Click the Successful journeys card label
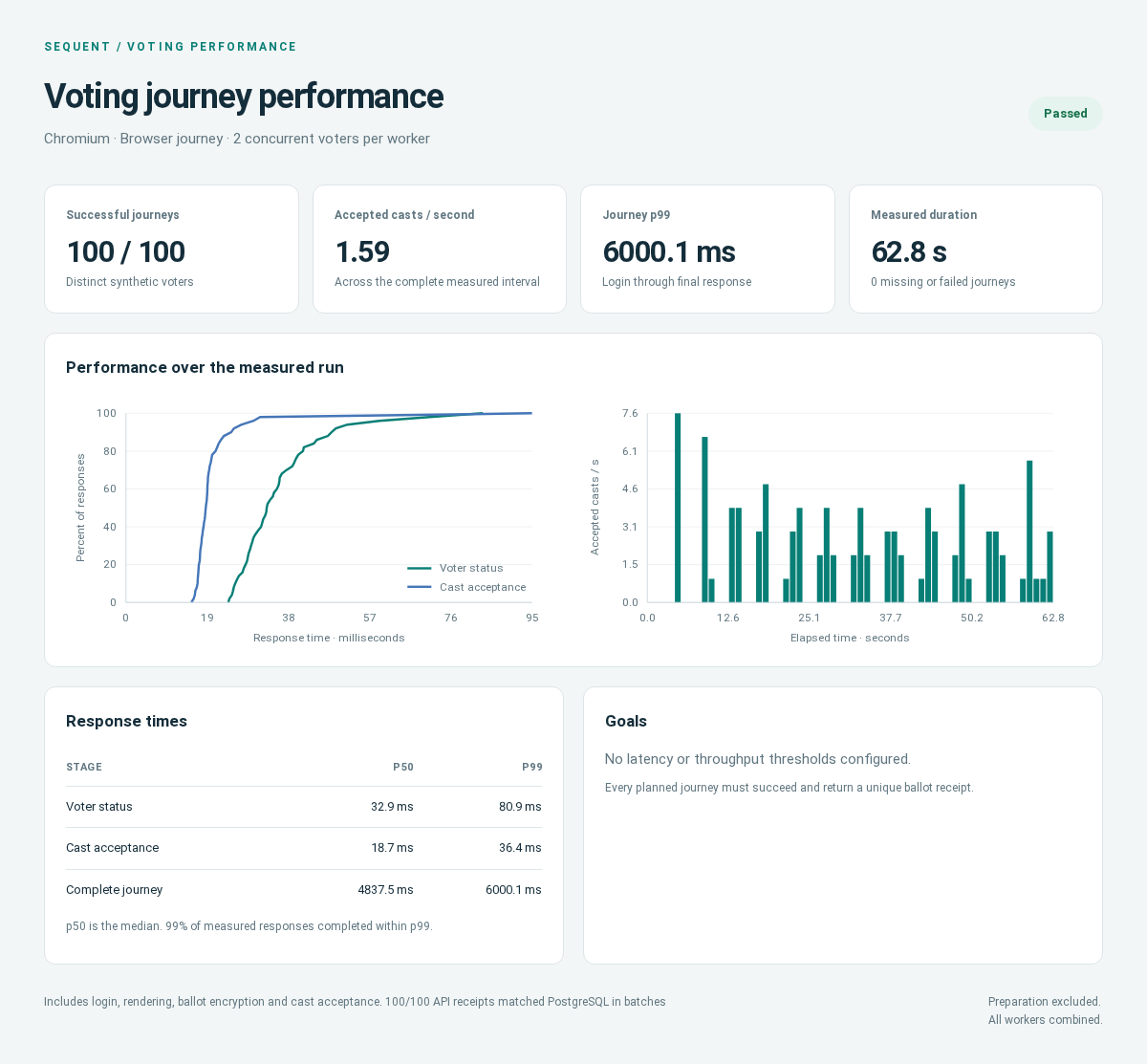 122,215
